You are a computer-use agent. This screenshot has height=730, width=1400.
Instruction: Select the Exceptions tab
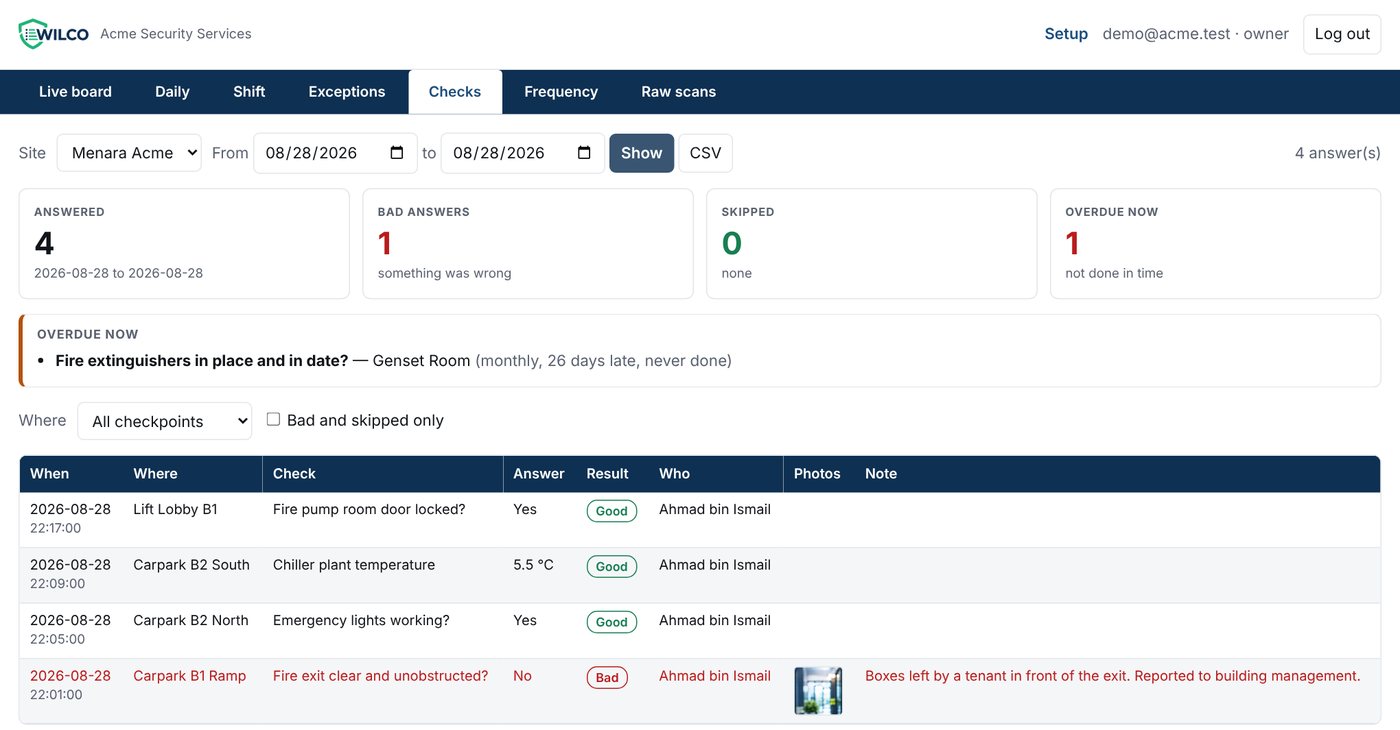pyautogui.click(x=347, y=92)
